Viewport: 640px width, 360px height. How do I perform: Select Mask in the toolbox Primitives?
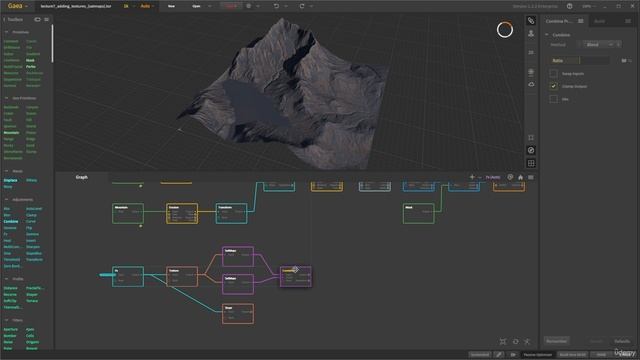[30, 60]
